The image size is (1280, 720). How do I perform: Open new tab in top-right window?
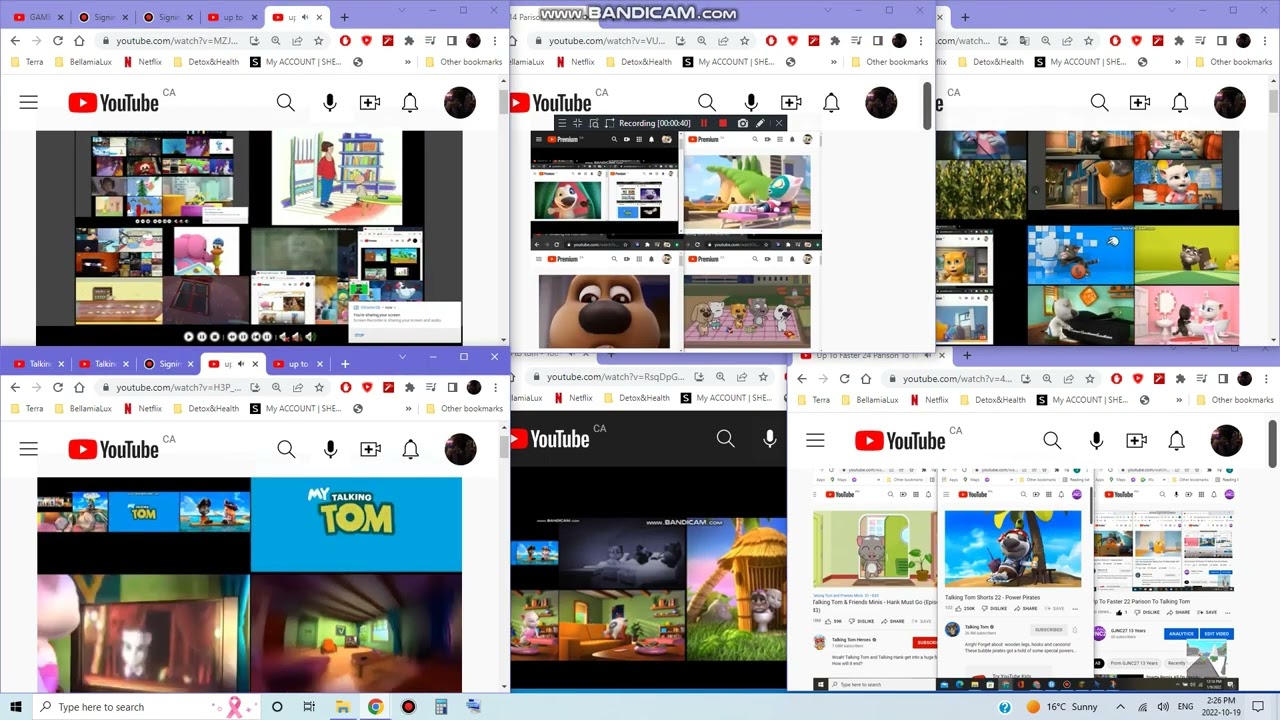click(x=965, y=17)
